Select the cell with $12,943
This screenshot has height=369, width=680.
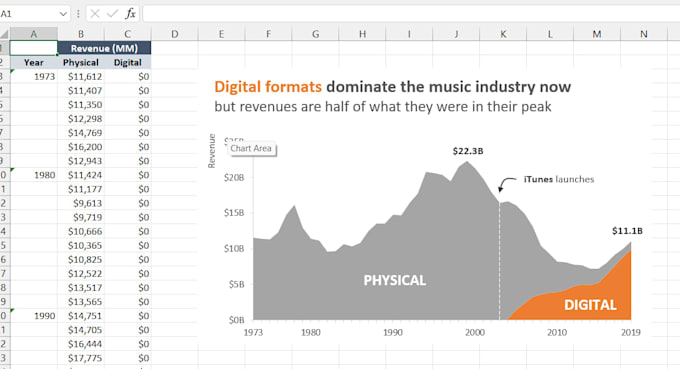(x=81, y=161)
